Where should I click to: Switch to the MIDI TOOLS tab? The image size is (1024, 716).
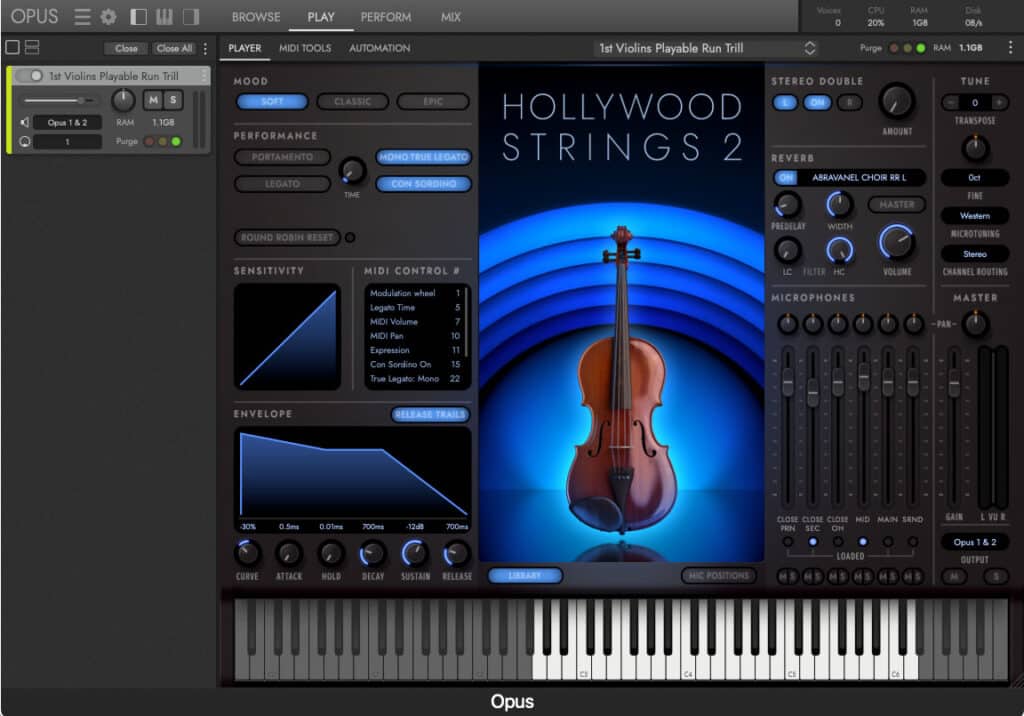[x=305, y=47]
